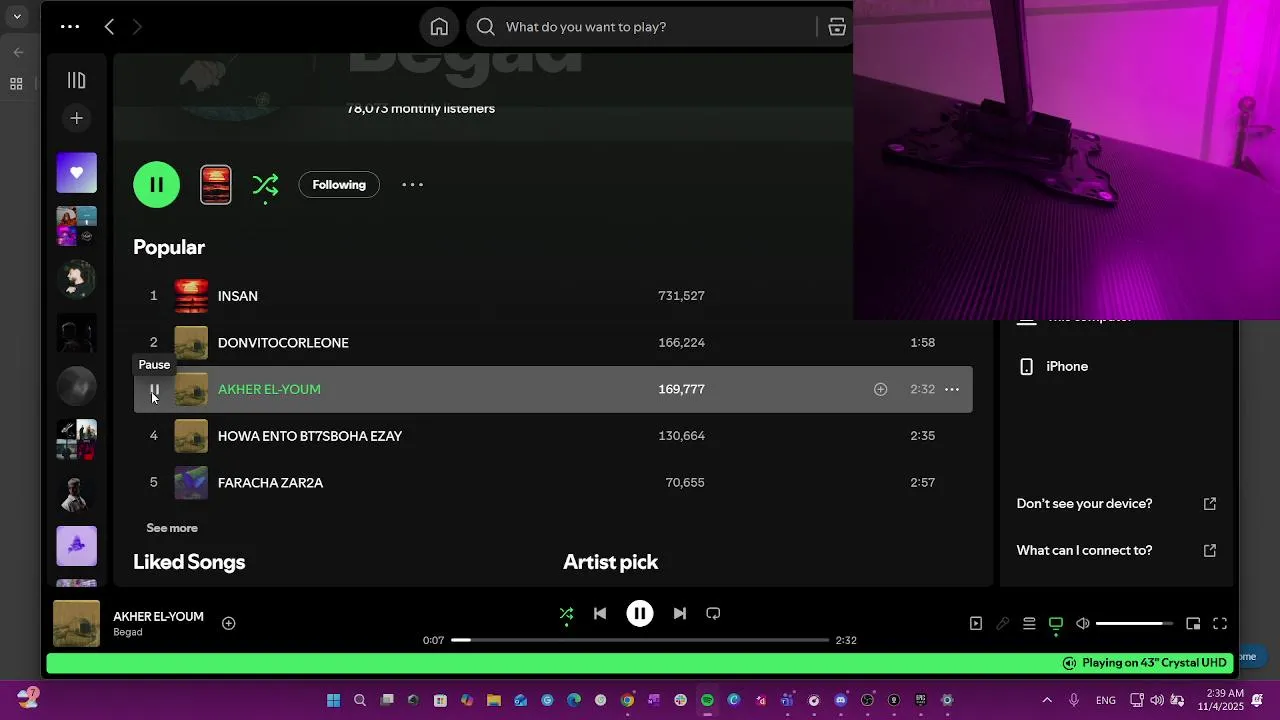The image size is (1280, 720).
Task: Select the DONVITOCORLEONE track
Action: [x=553, y=342]
